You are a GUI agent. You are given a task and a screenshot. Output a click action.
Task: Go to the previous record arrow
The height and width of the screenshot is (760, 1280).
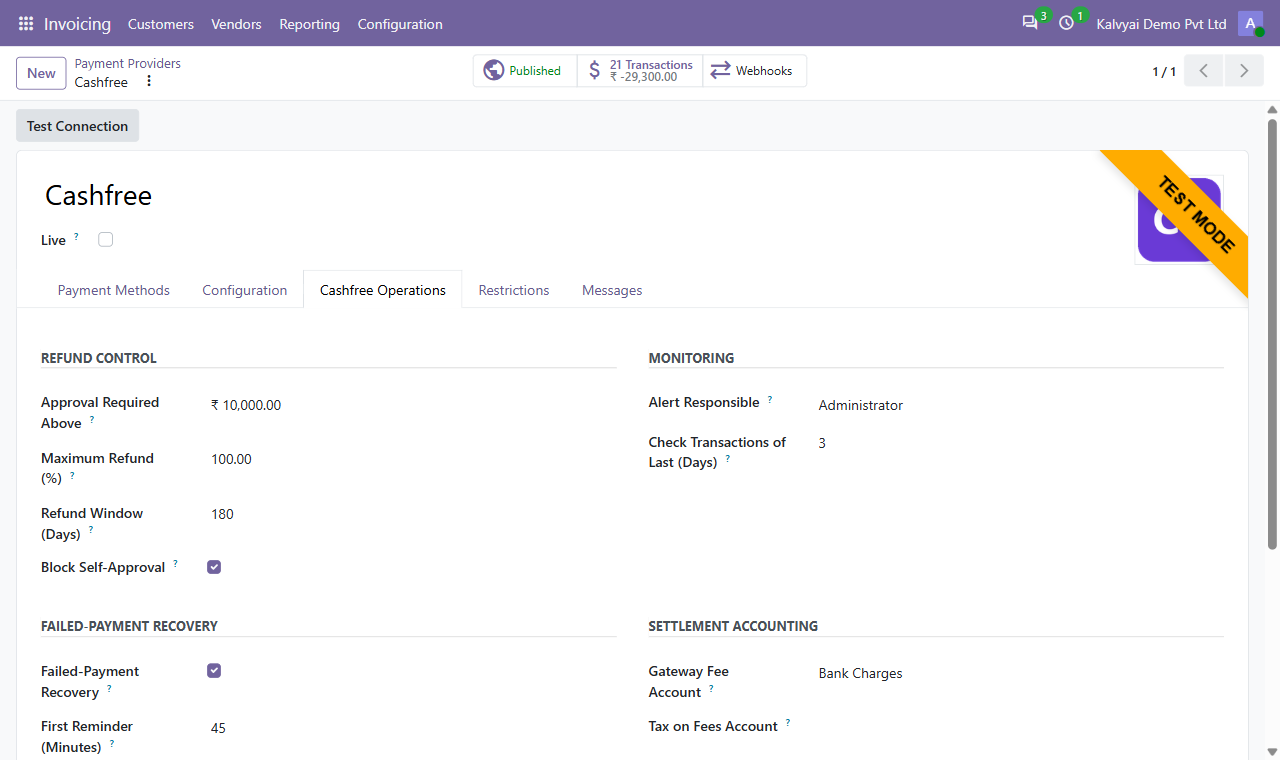(1204, 71)
